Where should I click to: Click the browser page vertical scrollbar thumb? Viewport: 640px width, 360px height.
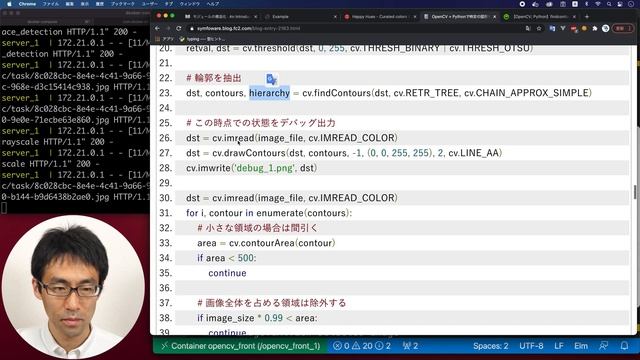(x=635, y=192)
